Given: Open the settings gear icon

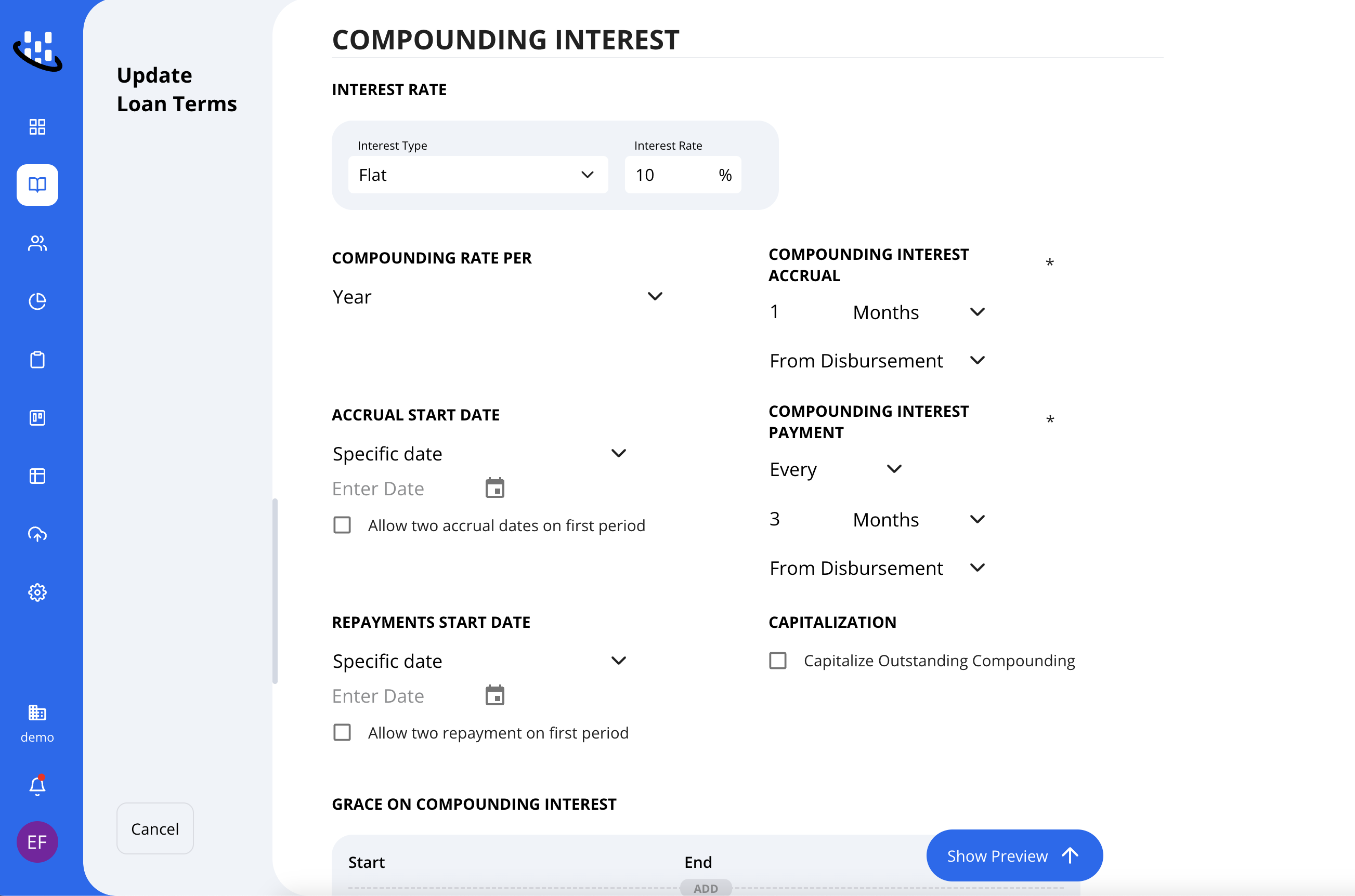Looking at the screenshot, I should pyautogui.click(x=36, y=592).
